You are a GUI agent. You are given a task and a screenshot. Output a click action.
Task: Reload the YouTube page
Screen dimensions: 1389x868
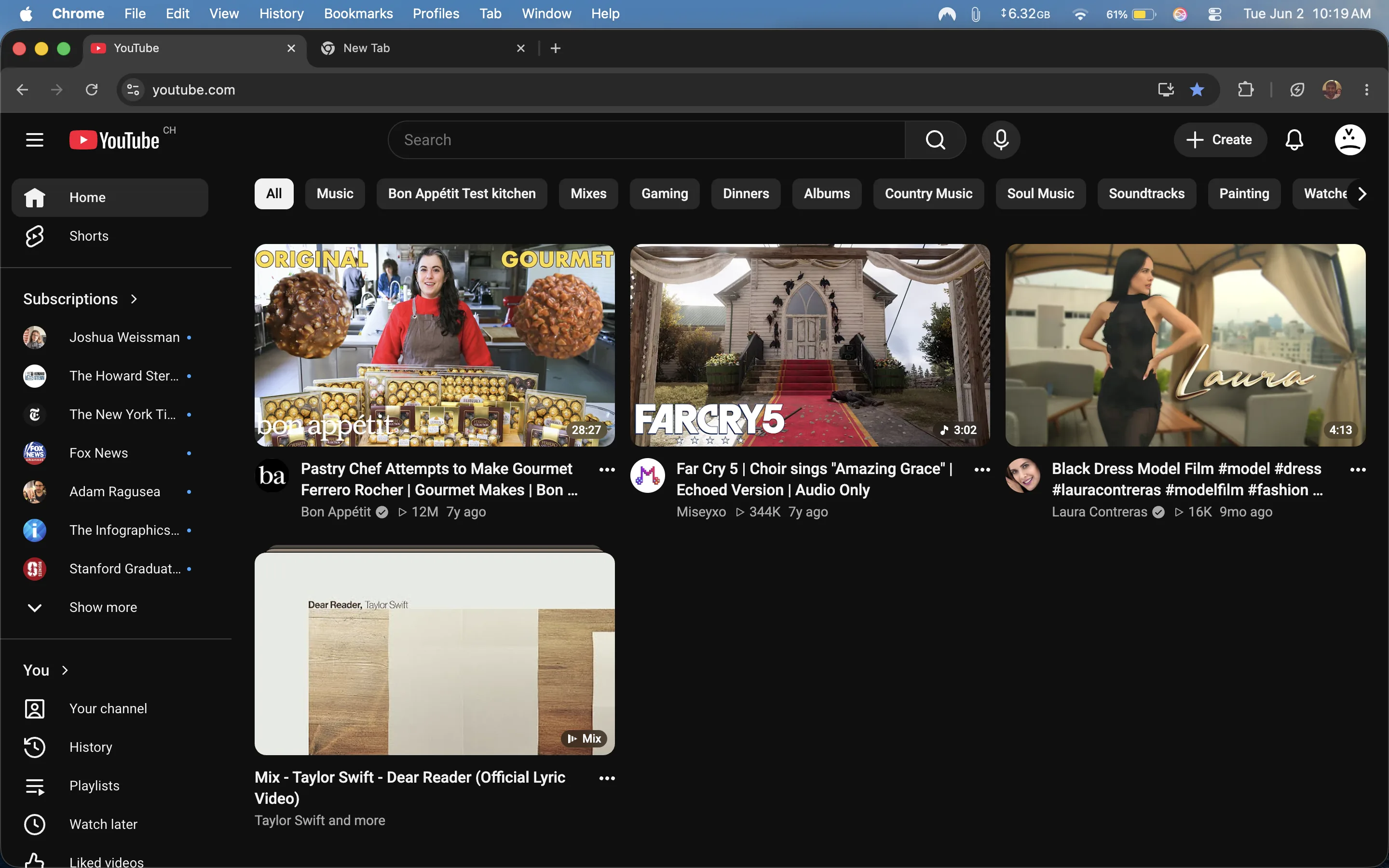tap(92, 90)
